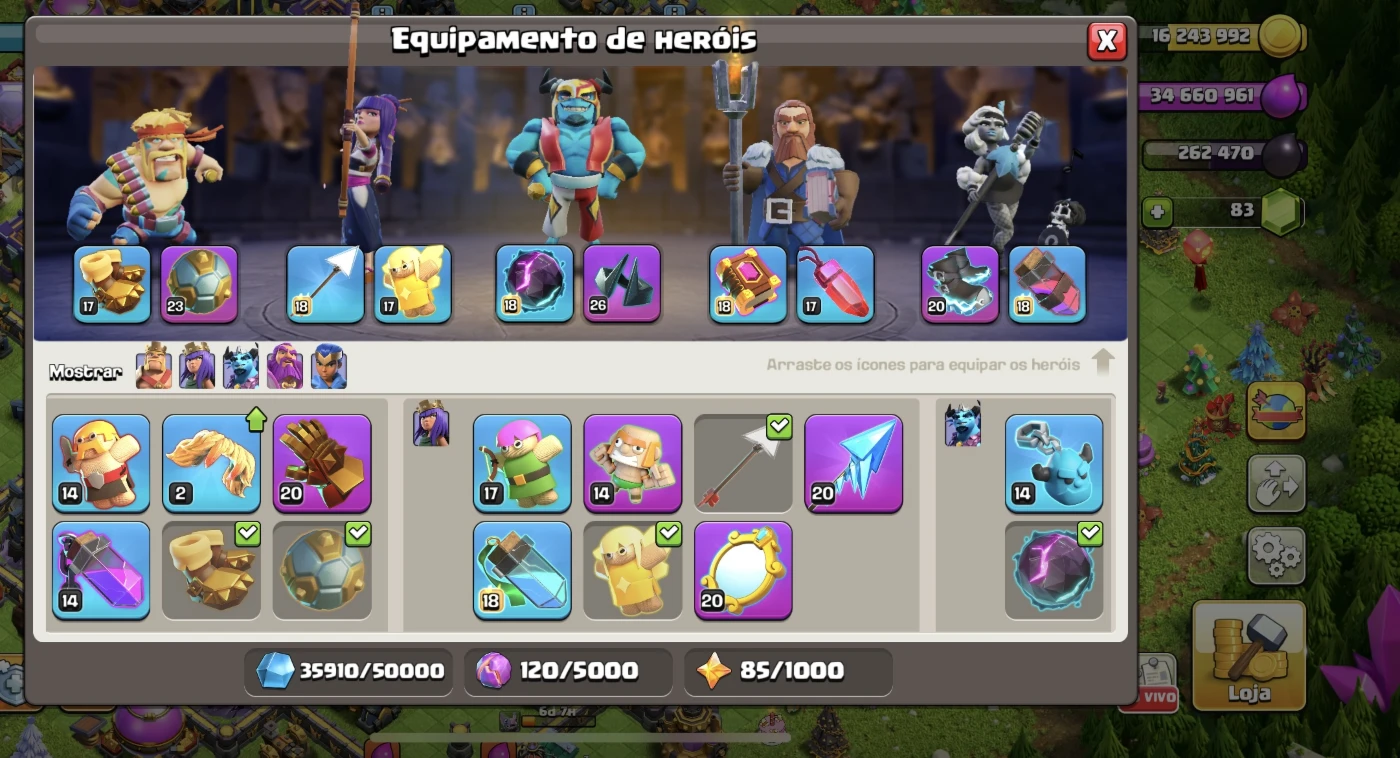Add gems with the green plus button
Screen dimensions: 1400x758
1158,212
